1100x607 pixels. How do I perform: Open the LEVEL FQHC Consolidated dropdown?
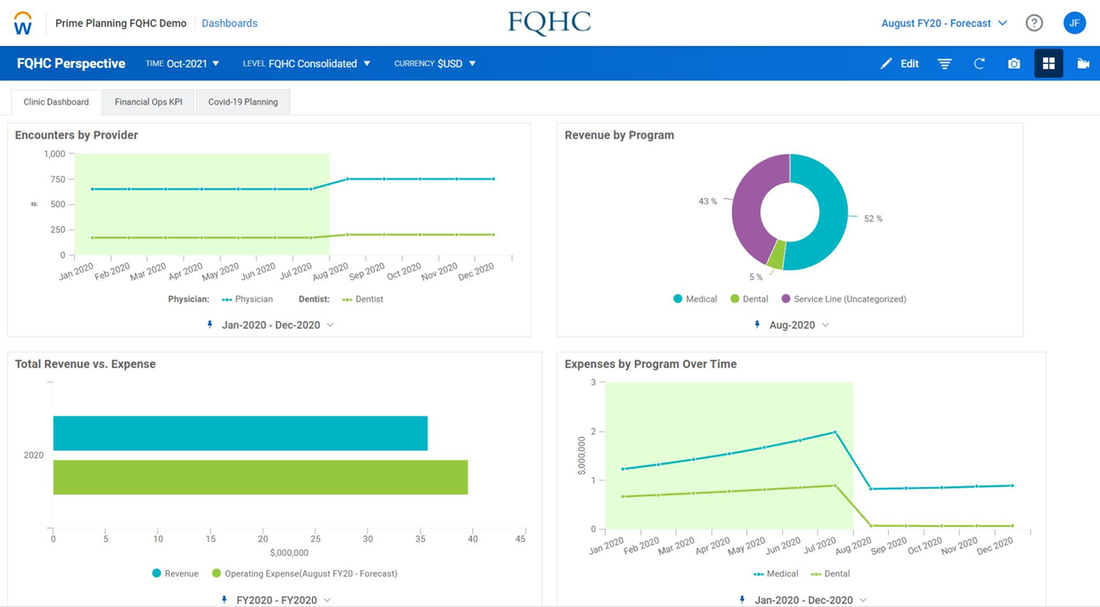pyautogui.click(x=307, y=64)
